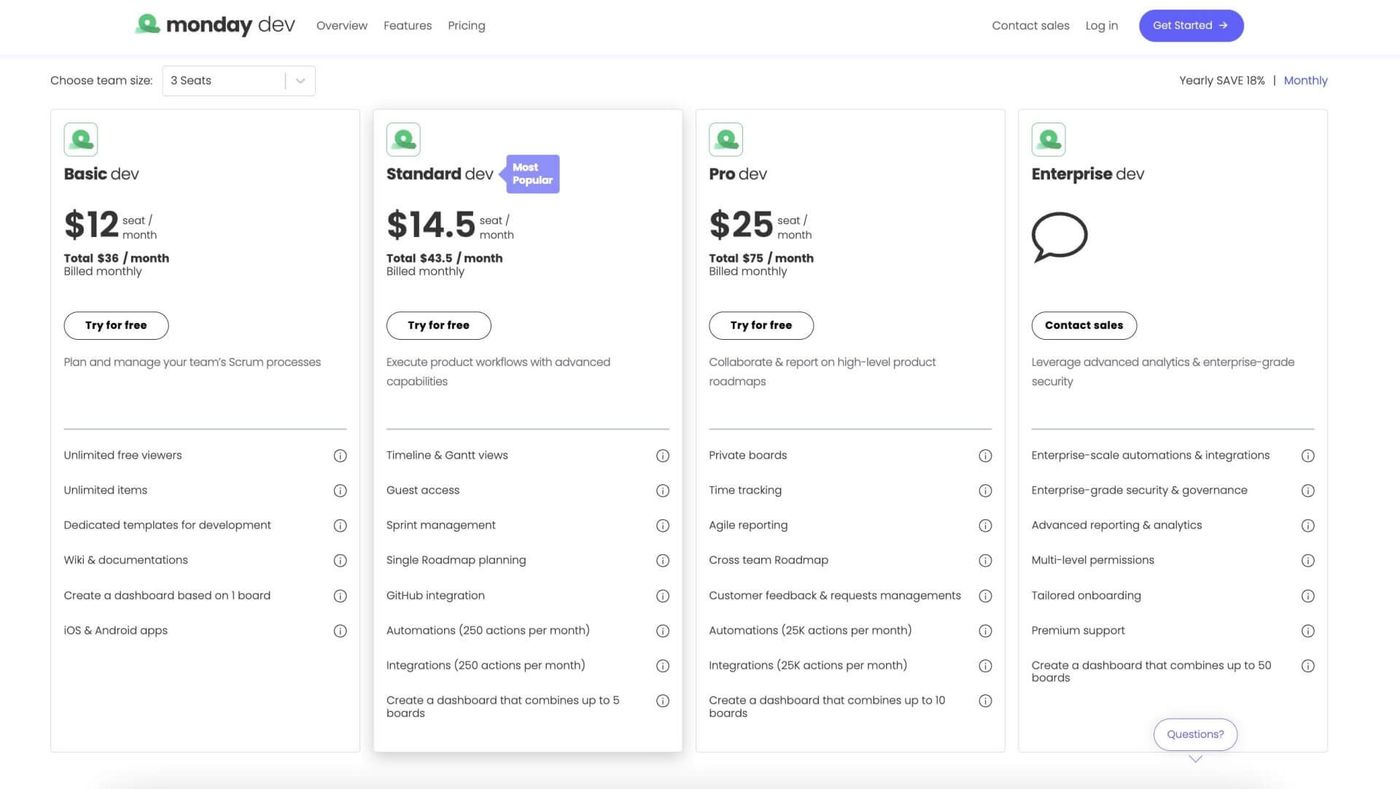Open info icon for Guest access
The width and height of the screenshot is (1400, 789).
coord(662,491)
